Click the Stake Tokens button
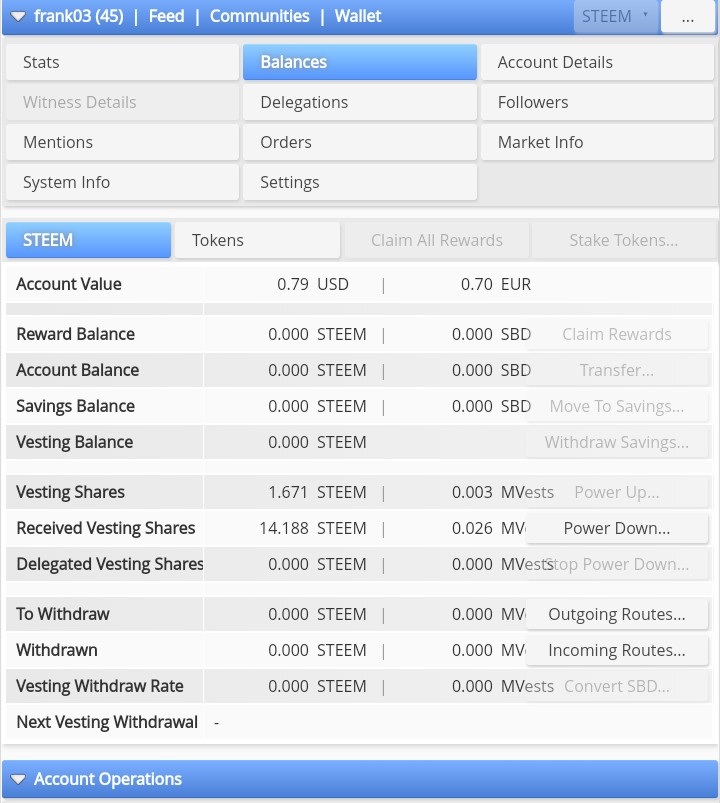 point(623,240)
